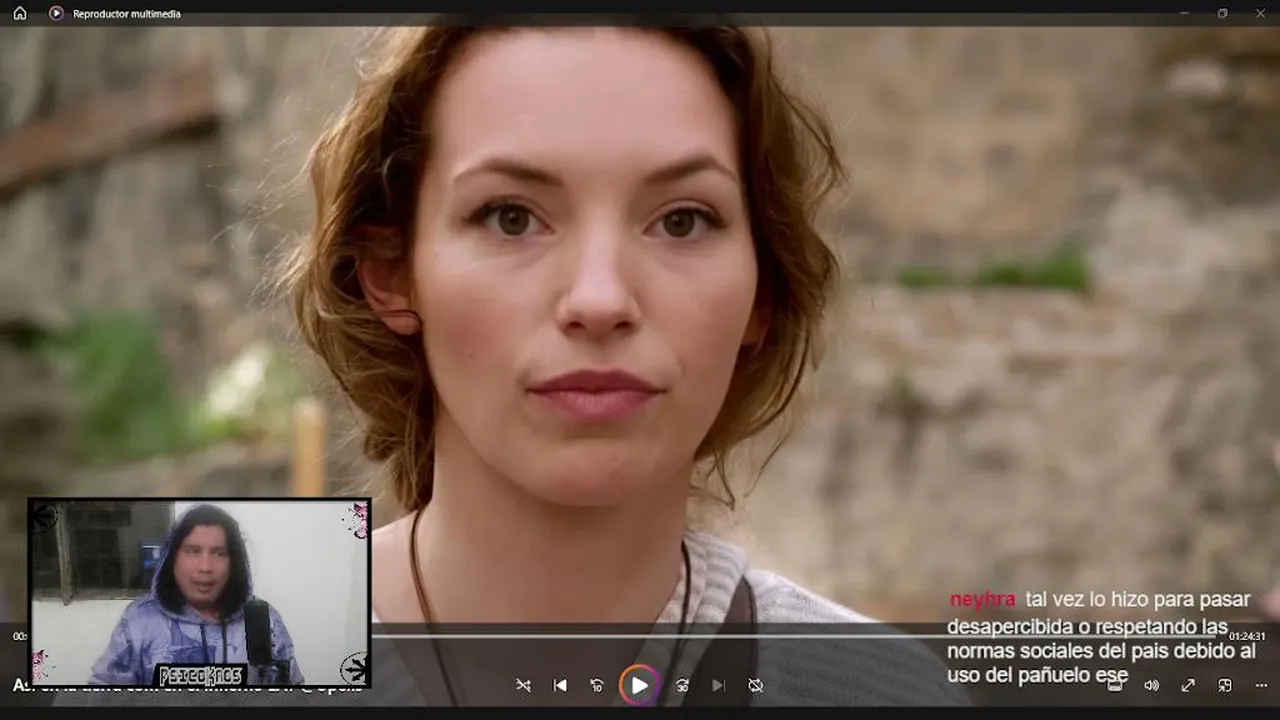Image resolution: width=1280 pixels, height=720 pixels.
Task: Adjust volume with the speaker icon
Action: coord(1151,685)
